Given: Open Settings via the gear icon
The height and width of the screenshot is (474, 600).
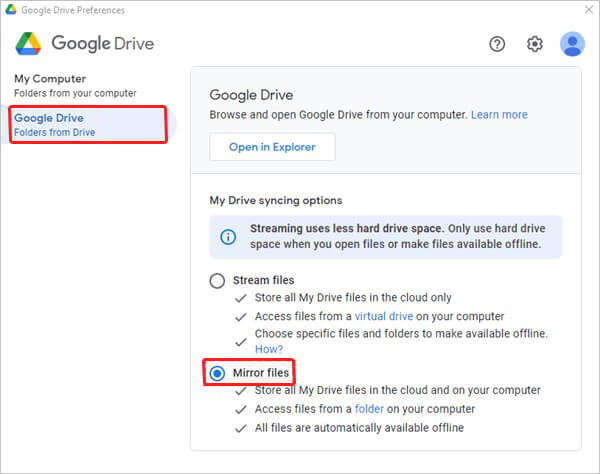Looking at the screenshot, I should tap(535, 44).
